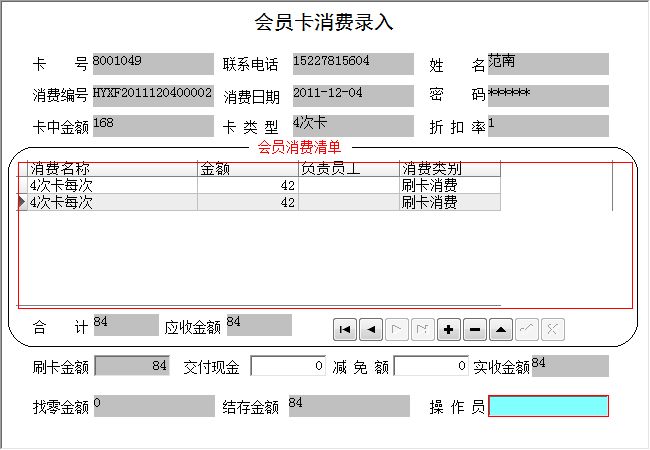Add a new consumption record with plus

click(449, 329)
